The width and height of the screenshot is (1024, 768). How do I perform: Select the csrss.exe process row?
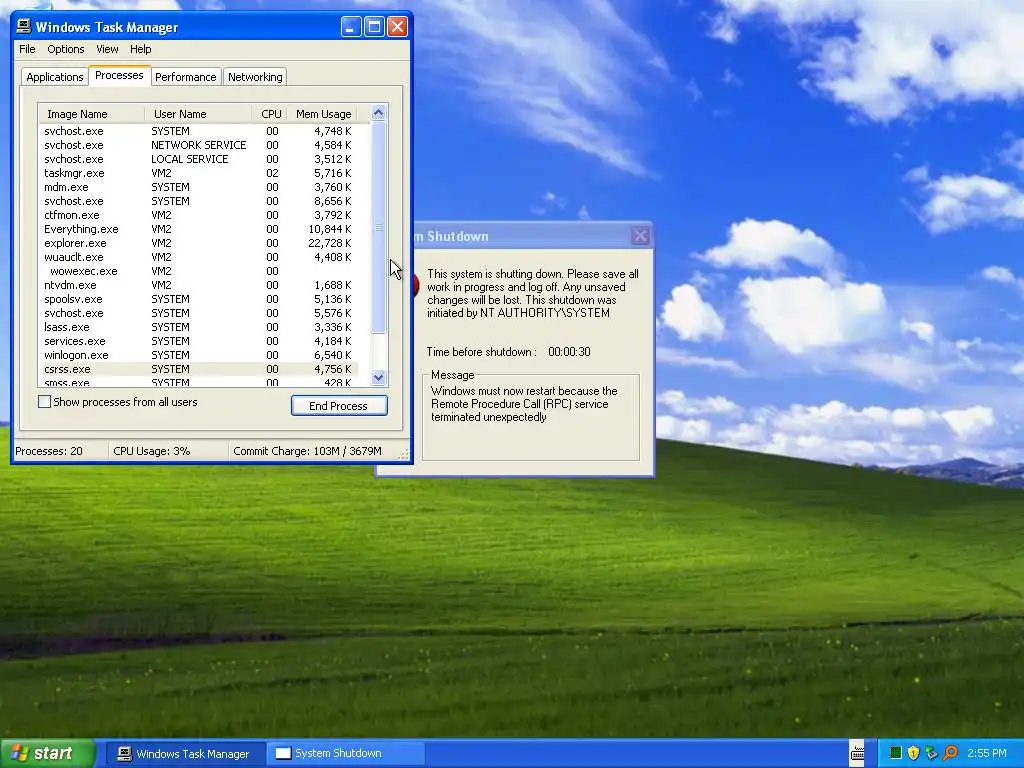click(198, 369)
